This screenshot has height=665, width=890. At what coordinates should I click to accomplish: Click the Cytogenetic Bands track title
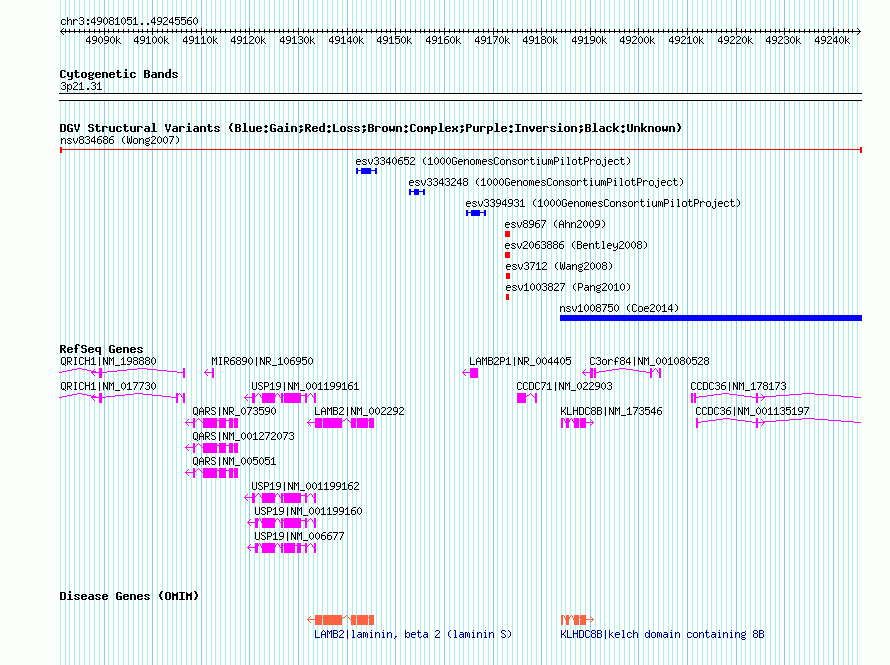click(119, 74)
